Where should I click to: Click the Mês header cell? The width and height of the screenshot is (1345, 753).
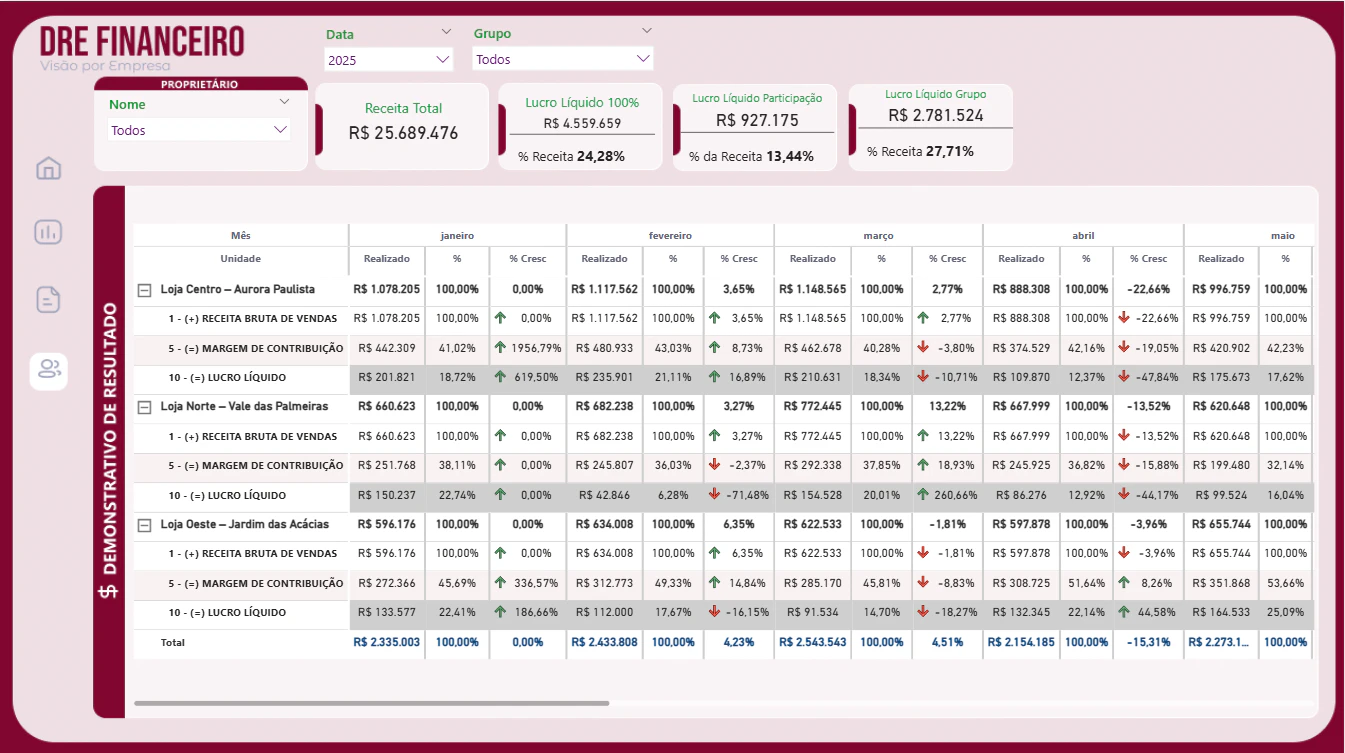(x=241, y=236)
